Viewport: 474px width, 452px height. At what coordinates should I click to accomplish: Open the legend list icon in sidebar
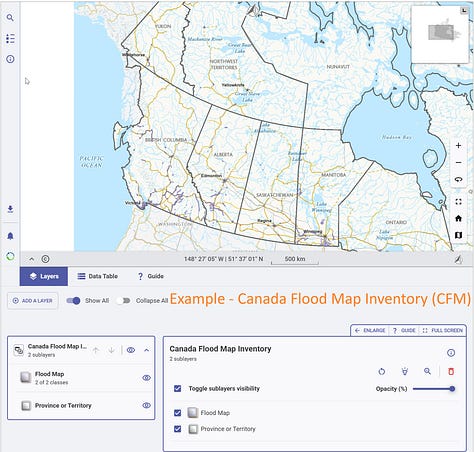(x=10, y=39)
